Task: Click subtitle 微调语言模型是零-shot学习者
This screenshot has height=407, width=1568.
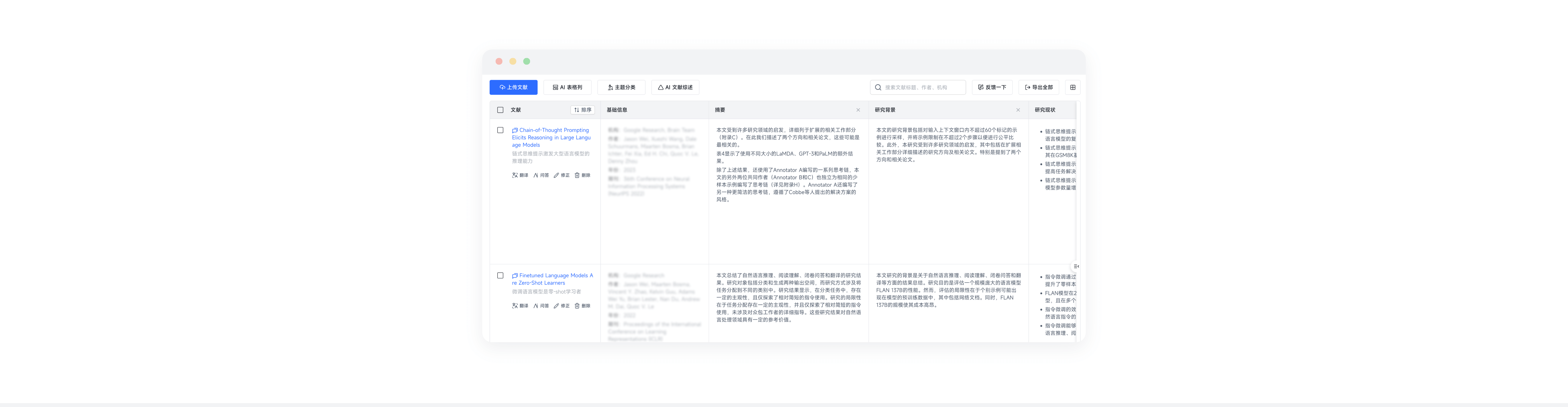Action: pos(546,292)
